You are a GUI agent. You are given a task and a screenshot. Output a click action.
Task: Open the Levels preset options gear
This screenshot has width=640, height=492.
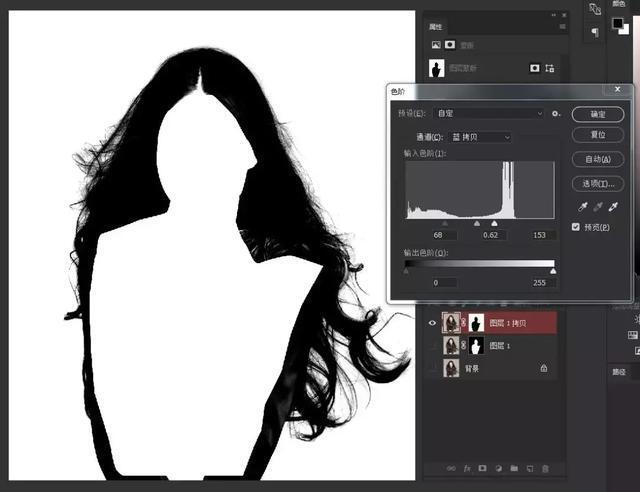click(555, 114)
